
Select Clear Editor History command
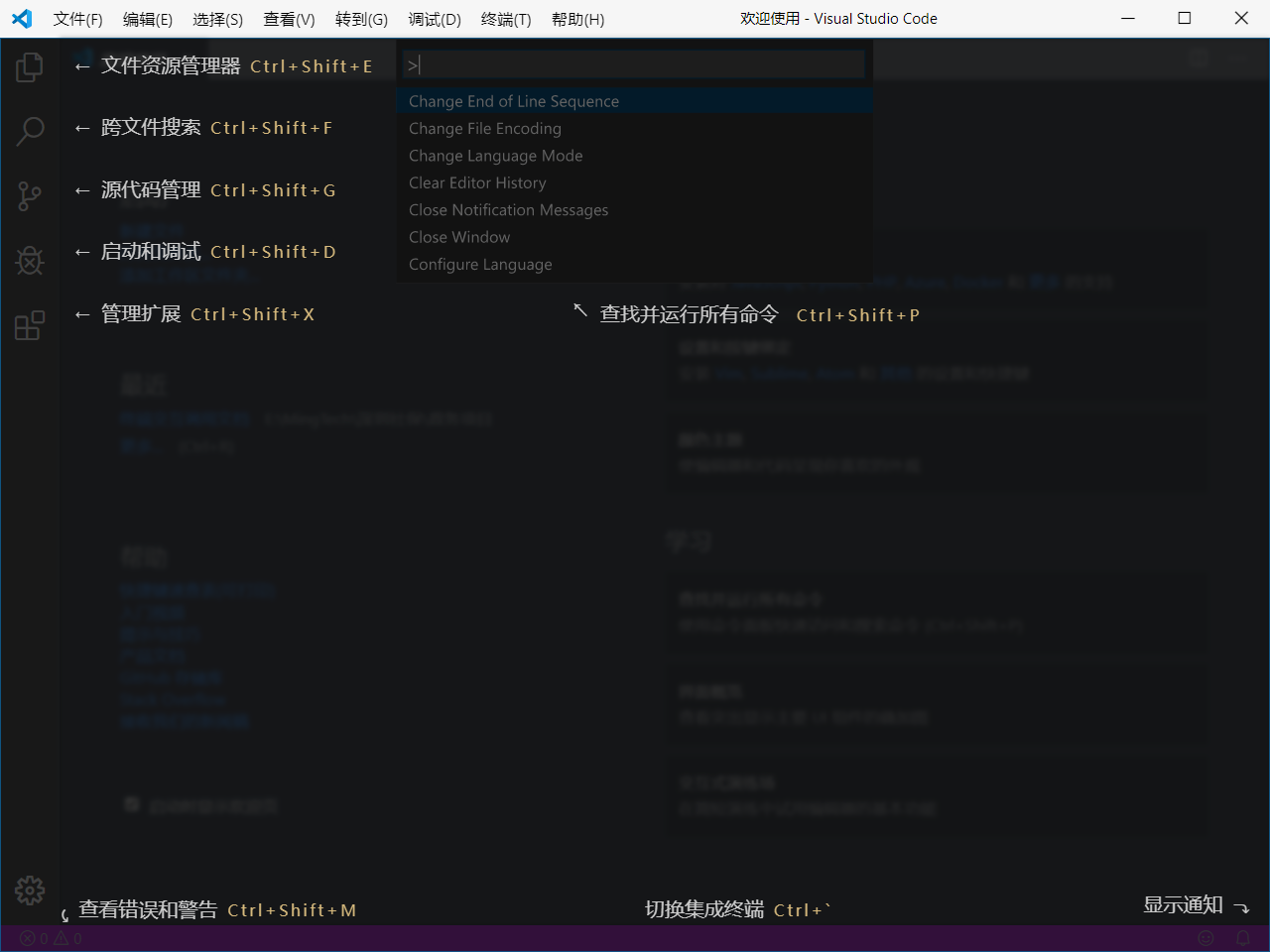[x=635, y=182]
